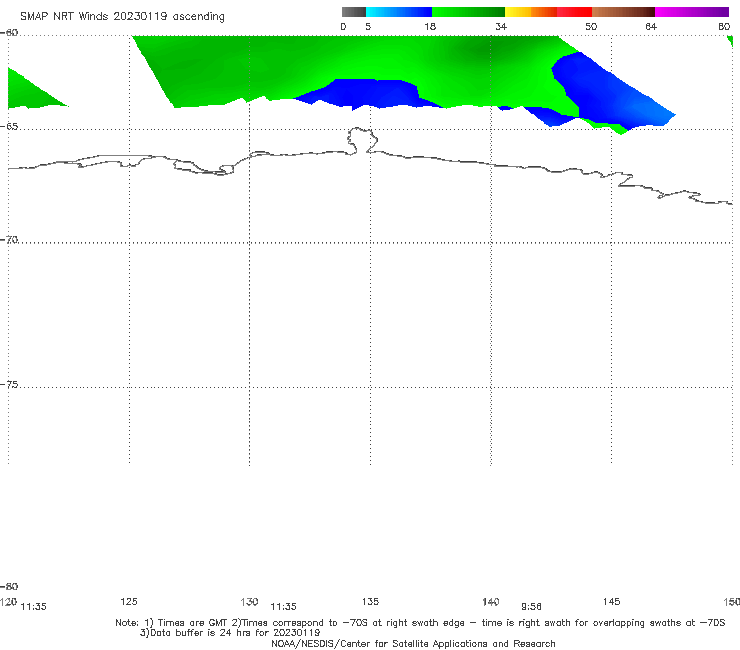
Task: Click the "-65" latitude label
Action: click(9, 127)
